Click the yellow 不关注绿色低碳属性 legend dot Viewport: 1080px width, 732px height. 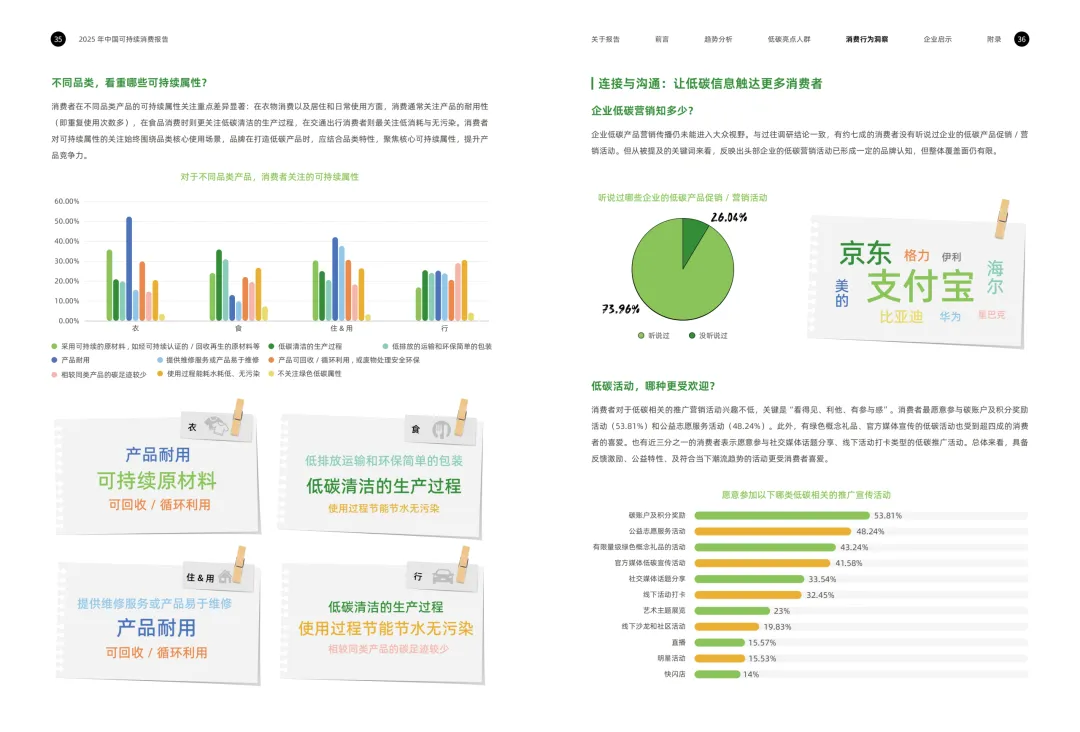[x=271, y=374]
